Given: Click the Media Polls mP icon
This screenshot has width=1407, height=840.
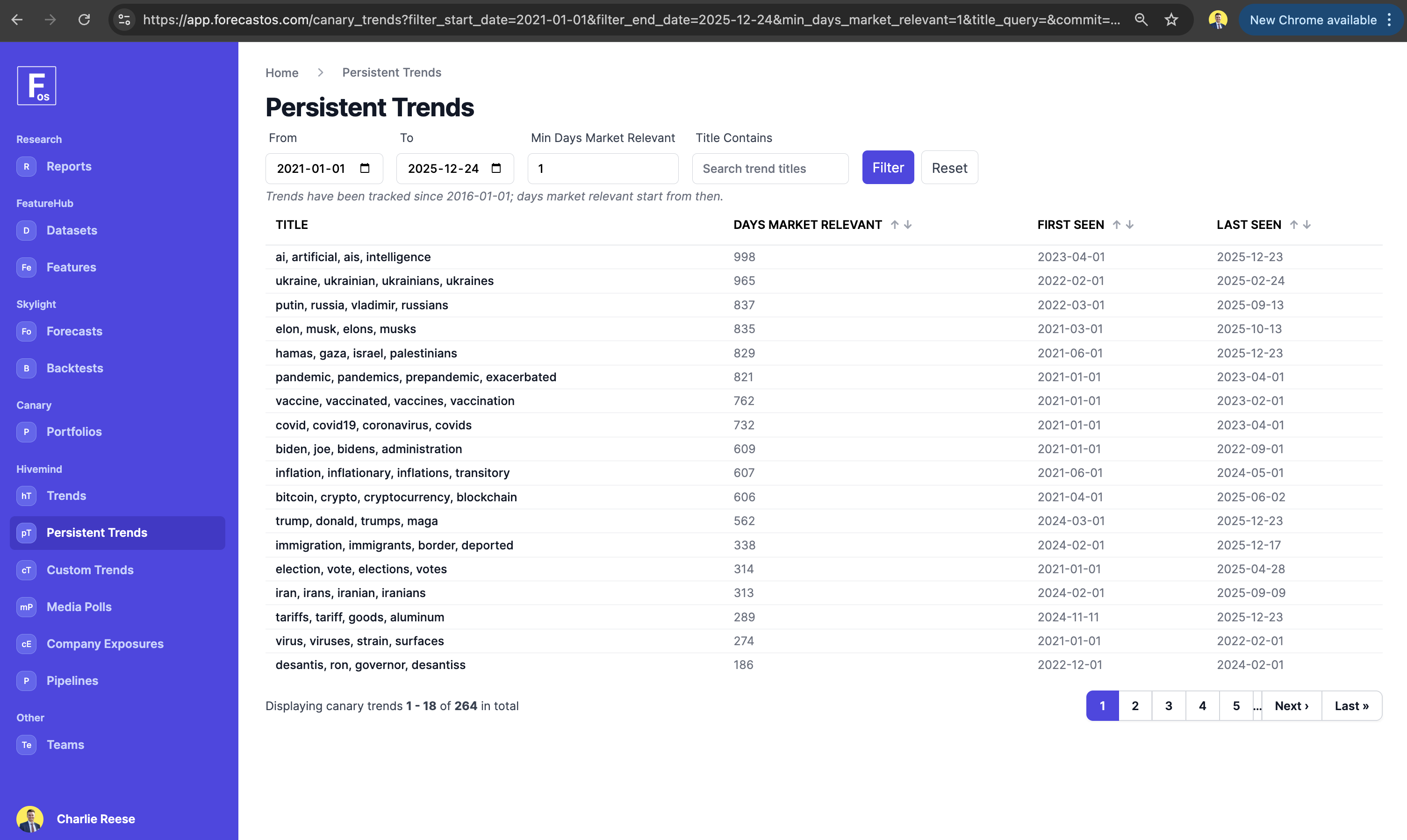Looking at the screenshot, I should pyautogui.click(x=26, y=607).
